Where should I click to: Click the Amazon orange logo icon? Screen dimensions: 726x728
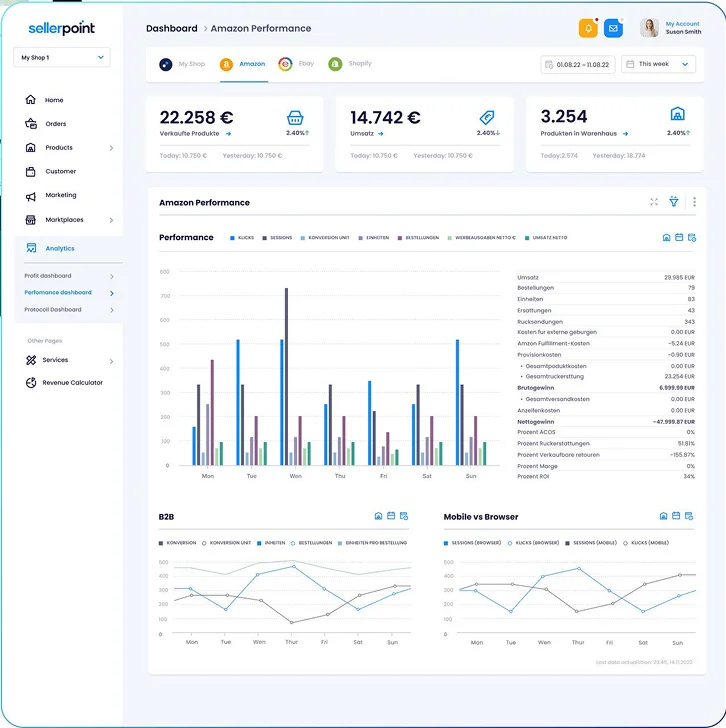(226, 64)
